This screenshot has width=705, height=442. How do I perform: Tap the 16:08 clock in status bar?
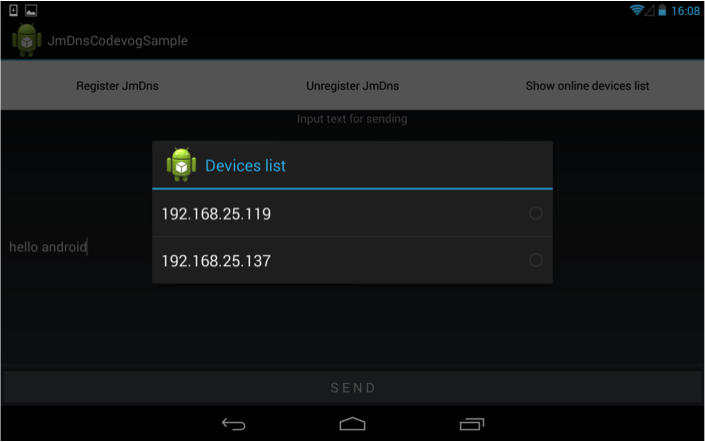685,10
